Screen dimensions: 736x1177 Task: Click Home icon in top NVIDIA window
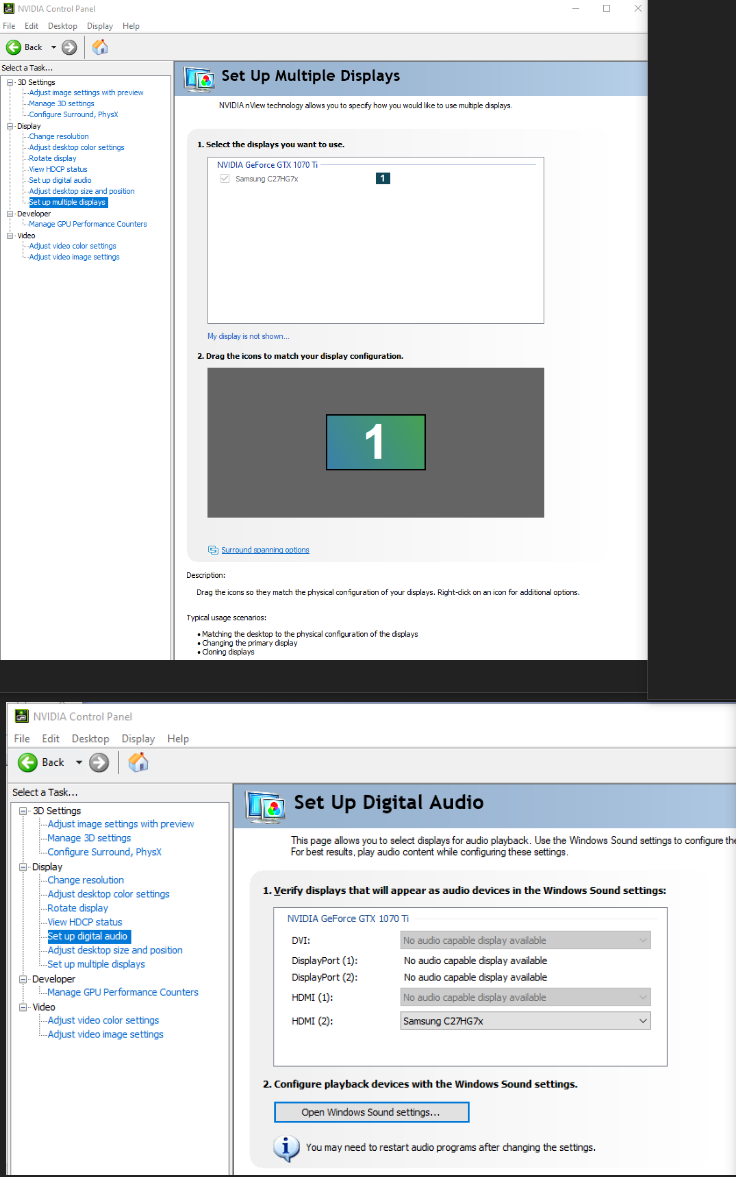click(100, 47)
